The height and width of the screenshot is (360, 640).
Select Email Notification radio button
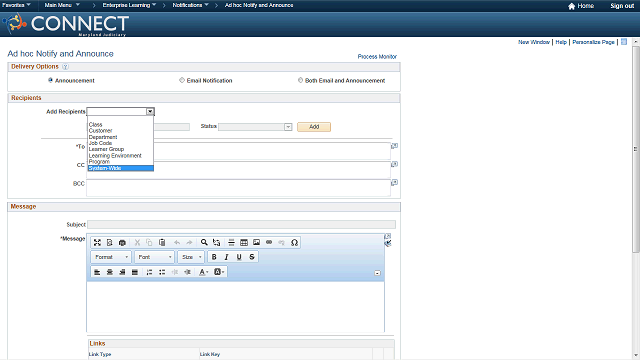[182, 80]
